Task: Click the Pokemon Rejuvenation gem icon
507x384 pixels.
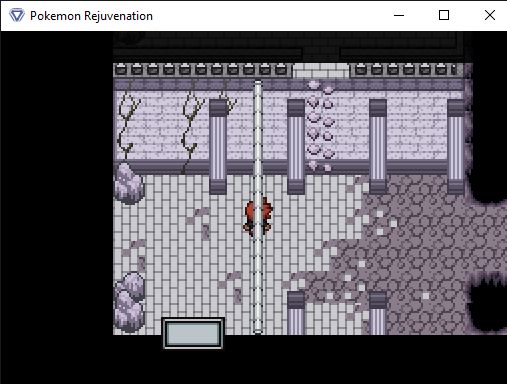Action: (x=17, y=15)
